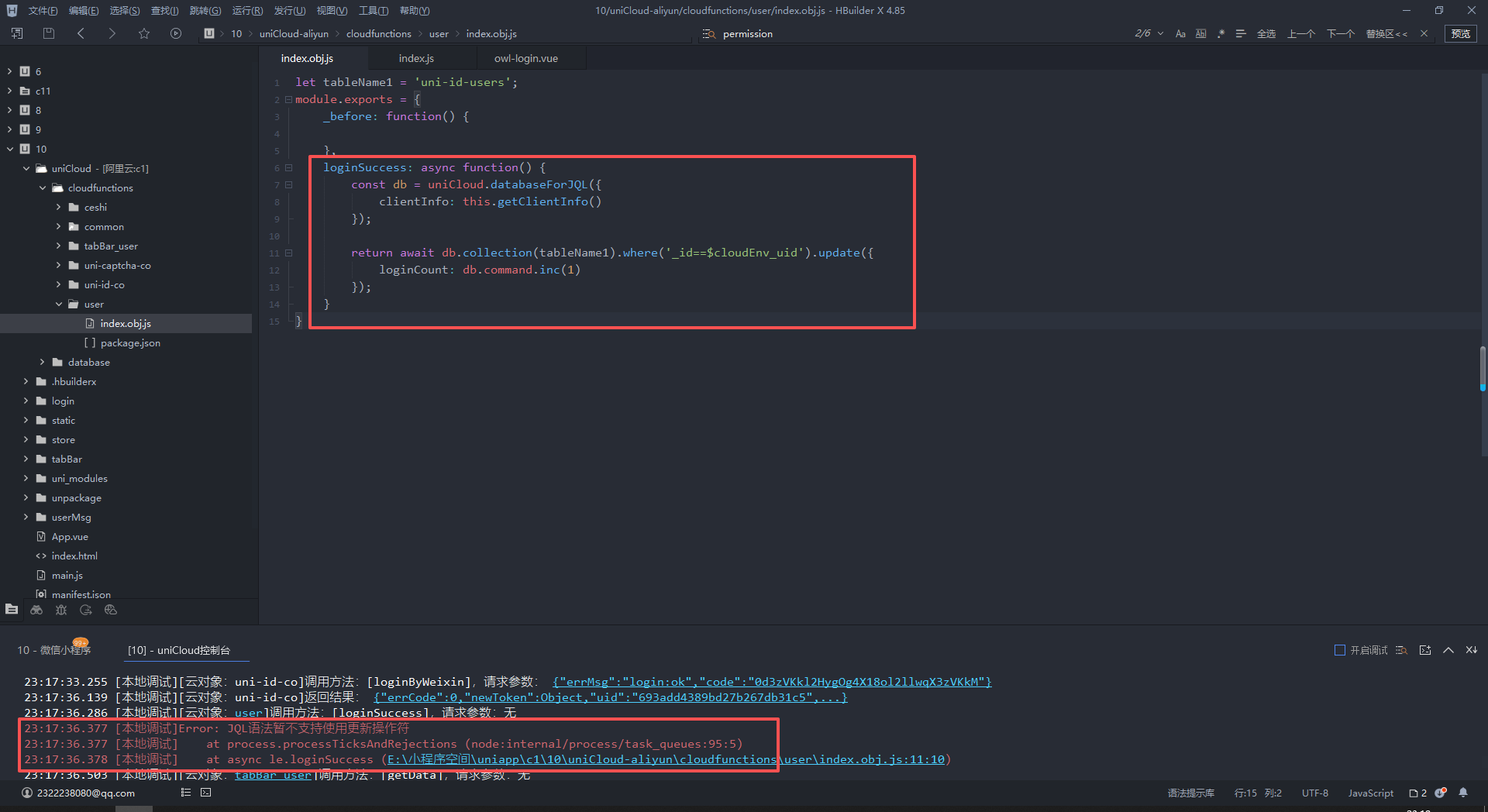The width and height of the screenshot is (1488, 812).
Task: Bookmark file with the star icon
Action: pyautogui.click(x=144, y=33)
